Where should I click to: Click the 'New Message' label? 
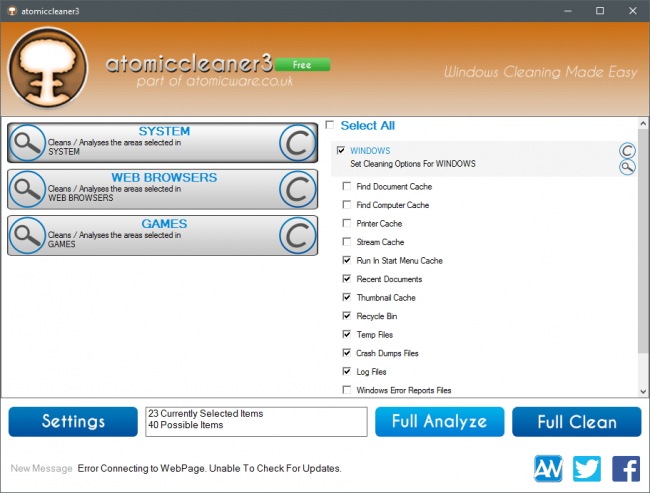coord(41,469)
